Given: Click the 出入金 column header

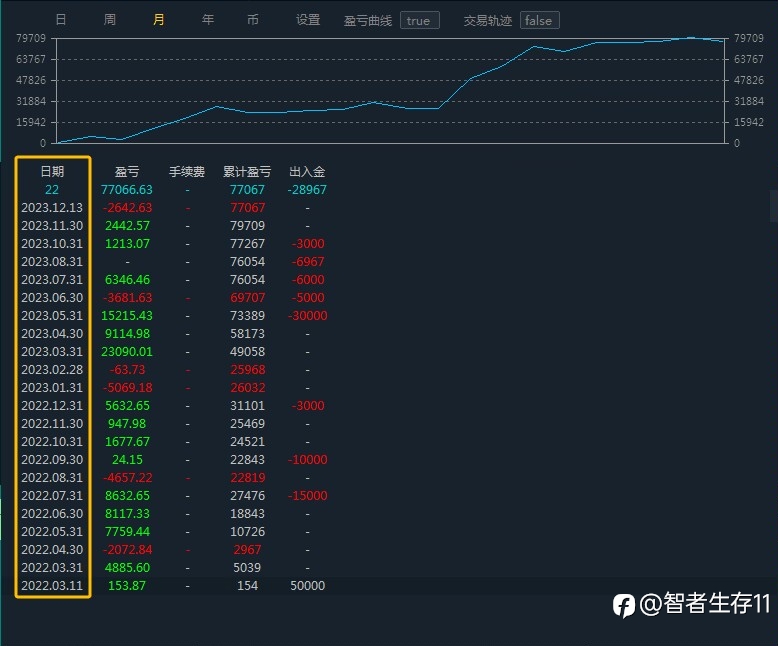Looking at the screenshot, I should (307, 172).
